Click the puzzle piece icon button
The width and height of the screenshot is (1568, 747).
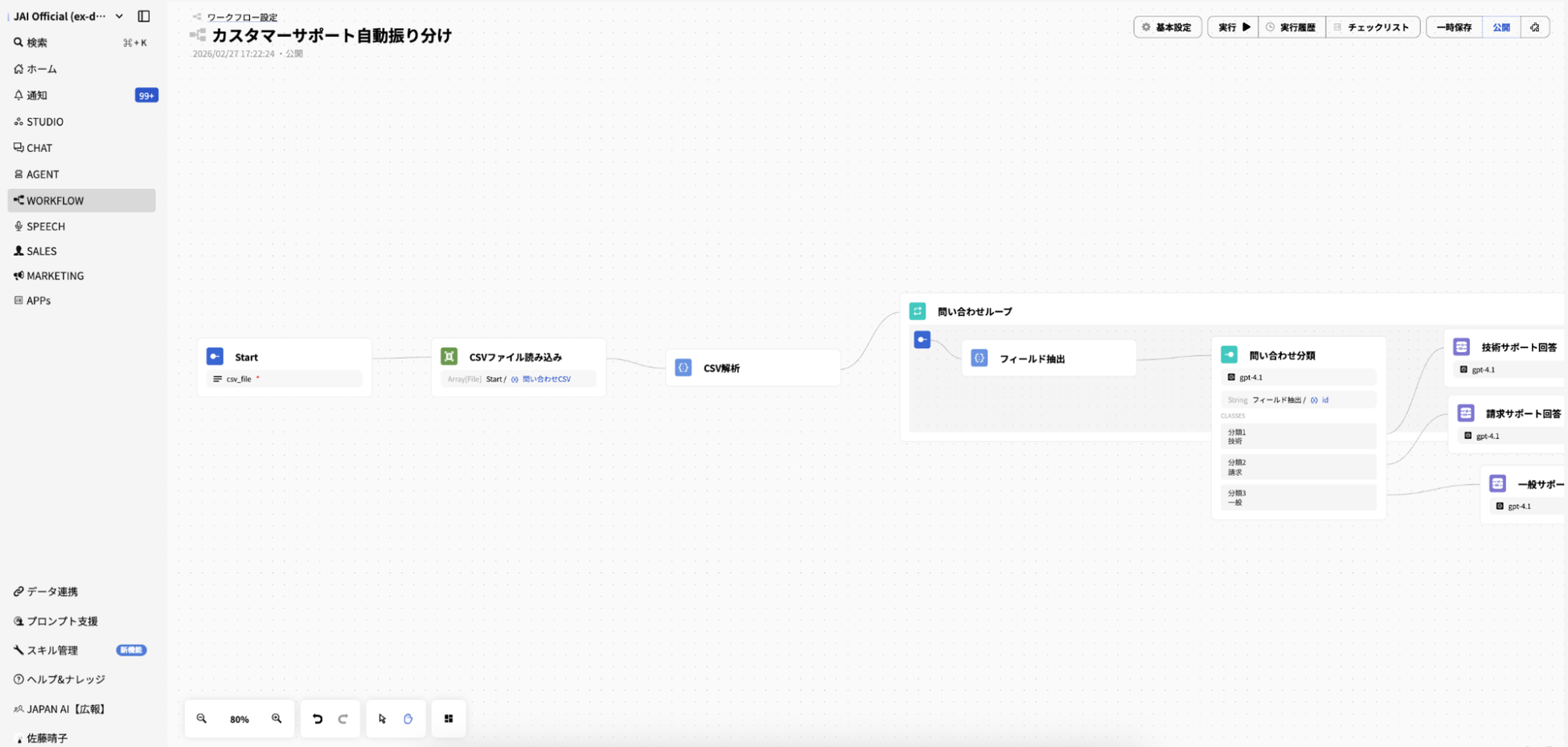click(x=1535, y=27)
